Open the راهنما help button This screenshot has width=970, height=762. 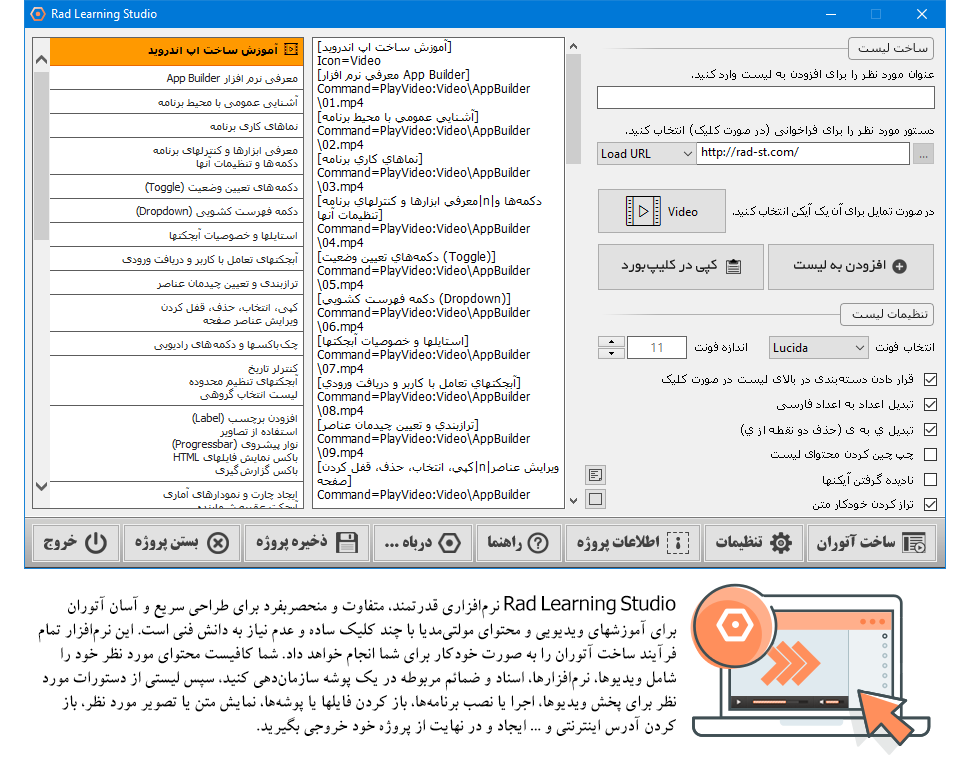coord(518,542)
